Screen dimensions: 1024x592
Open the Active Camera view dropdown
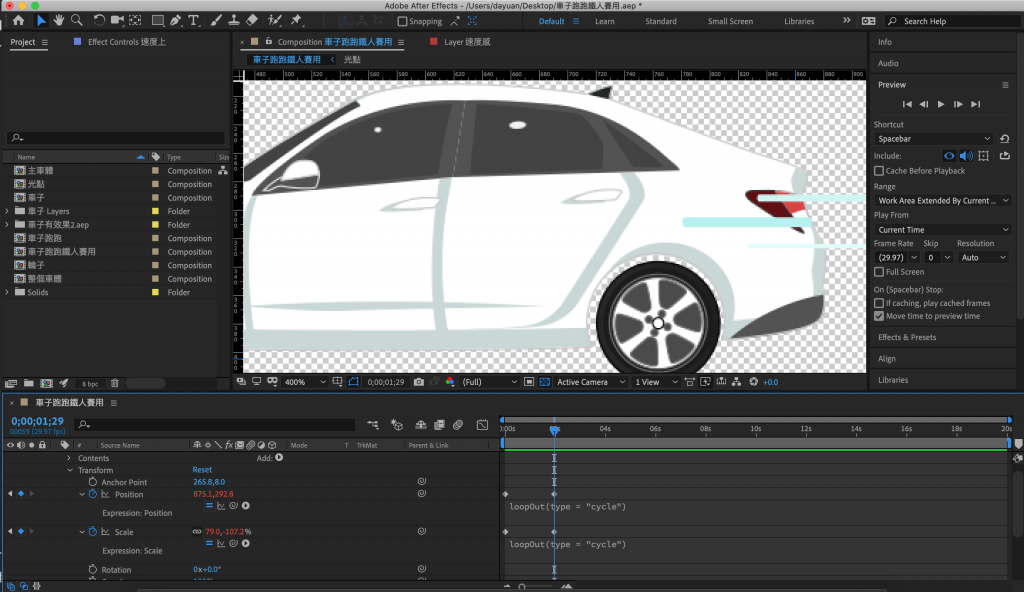[588, 382]
